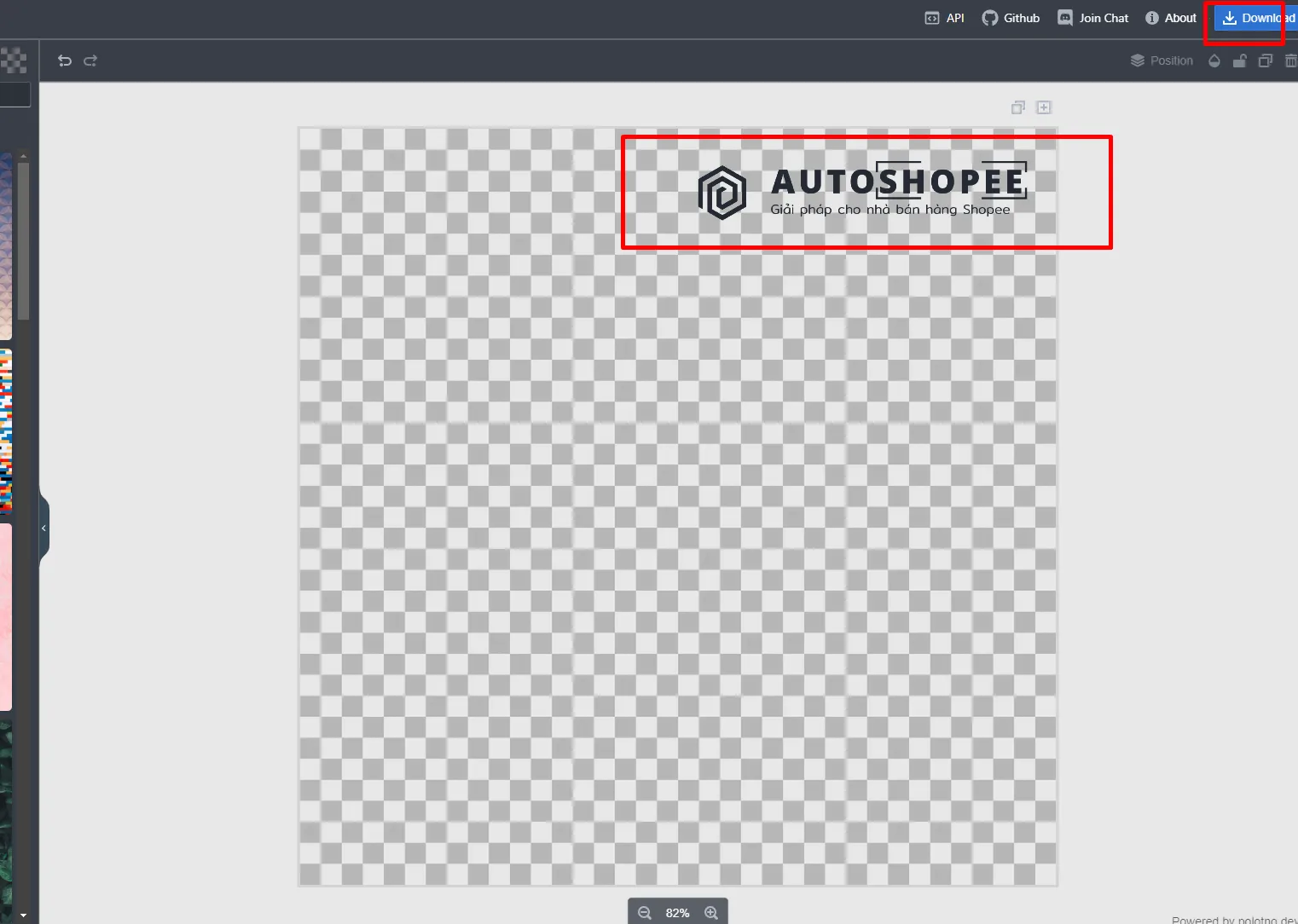Screen dimensions: 1298x924
Task: Duplicate the element using the toolbar icon beside the lock
Action: 1266,61
